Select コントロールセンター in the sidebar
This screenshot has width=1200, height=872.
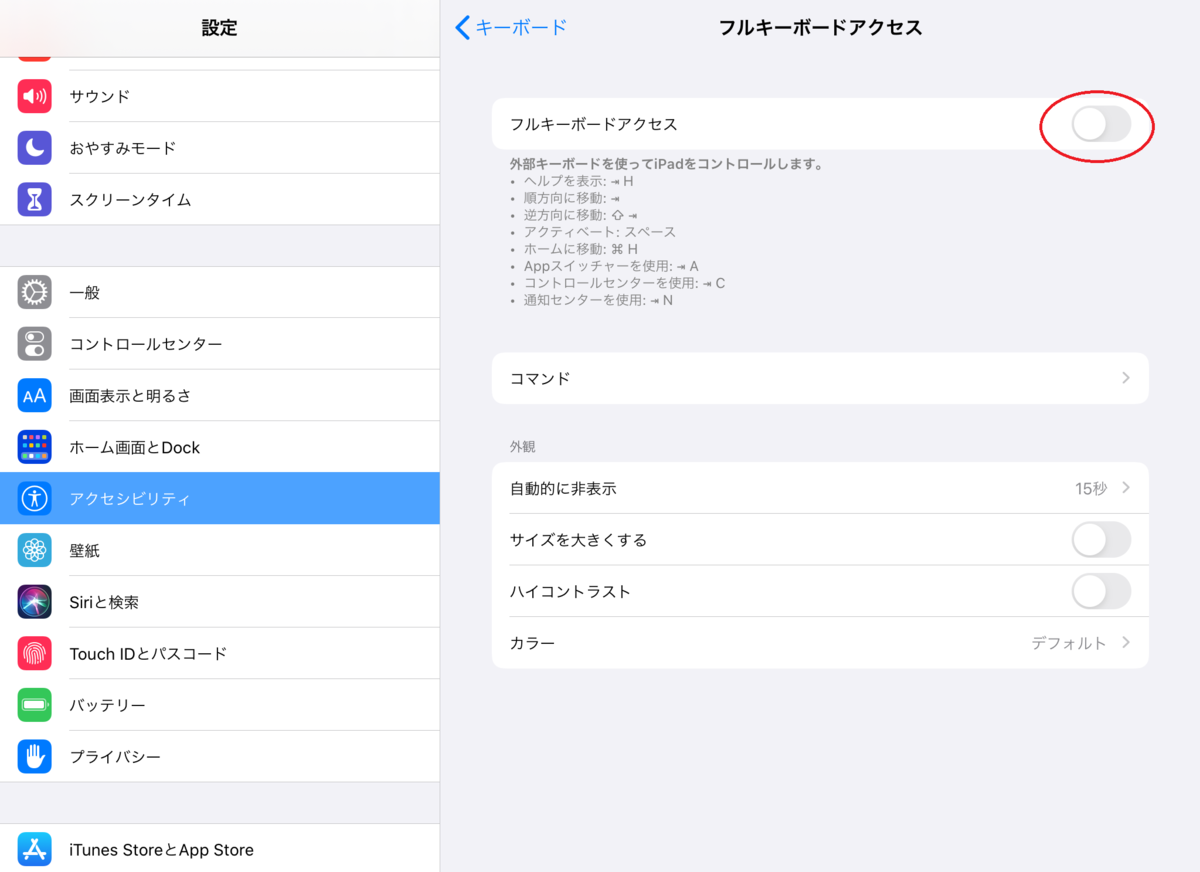click(220, 344)
